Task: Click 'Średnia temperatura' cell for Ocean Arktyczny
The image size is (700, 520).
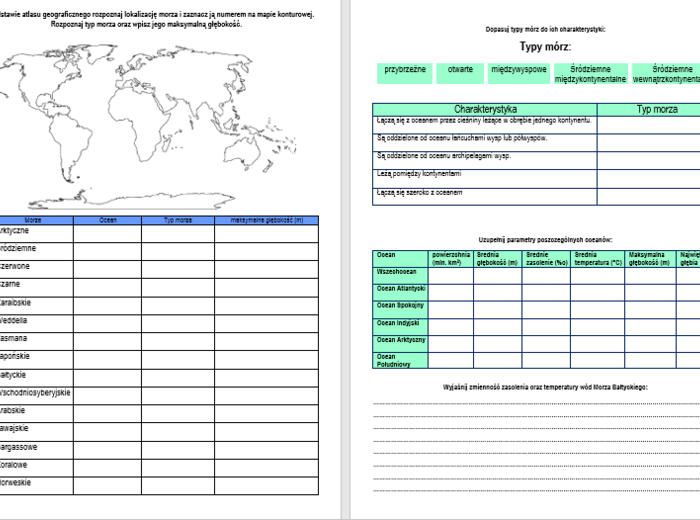Action: [598, 342]
